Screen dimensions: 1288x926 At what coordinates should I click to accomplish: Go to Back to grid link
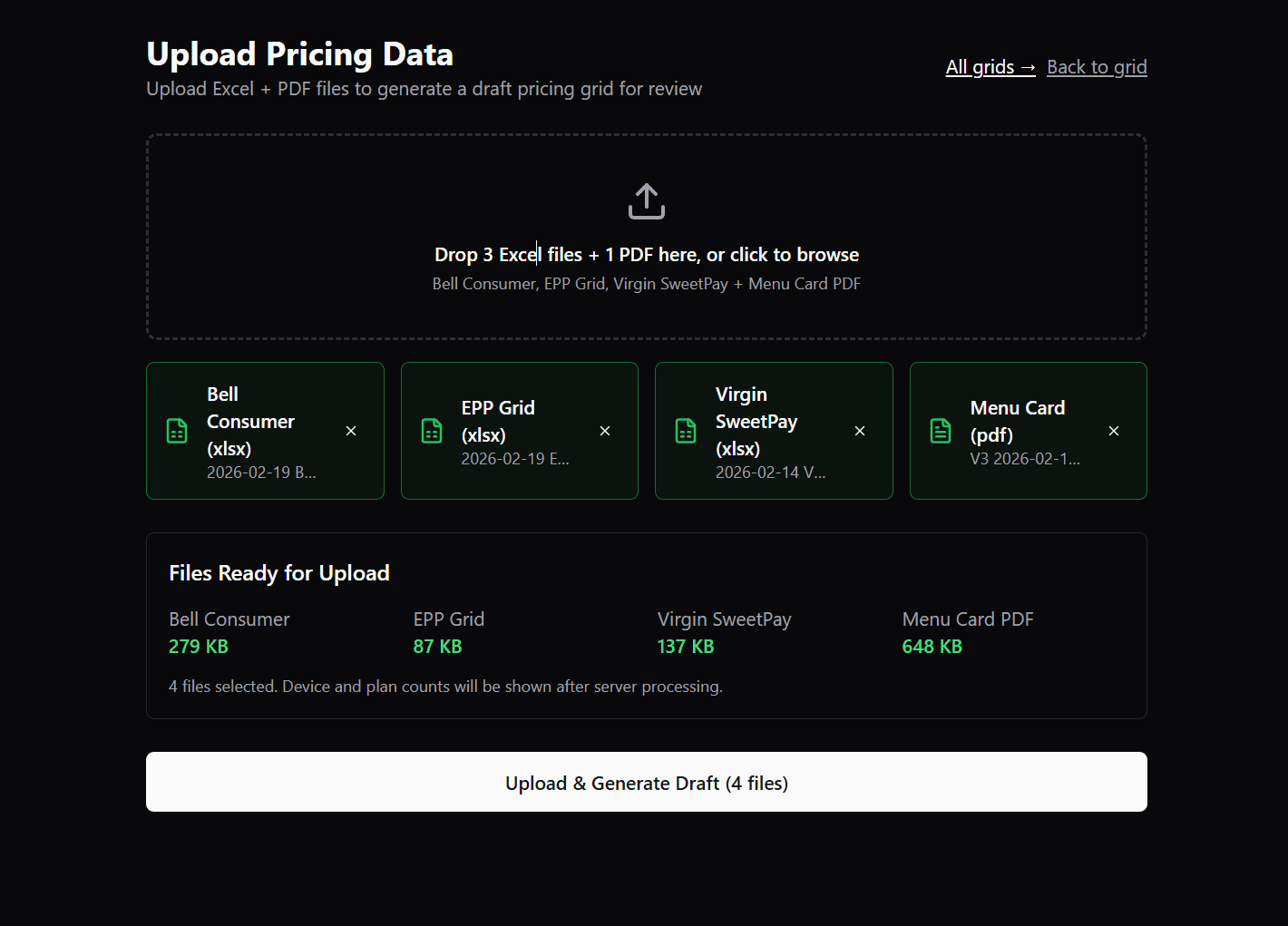1097,67
